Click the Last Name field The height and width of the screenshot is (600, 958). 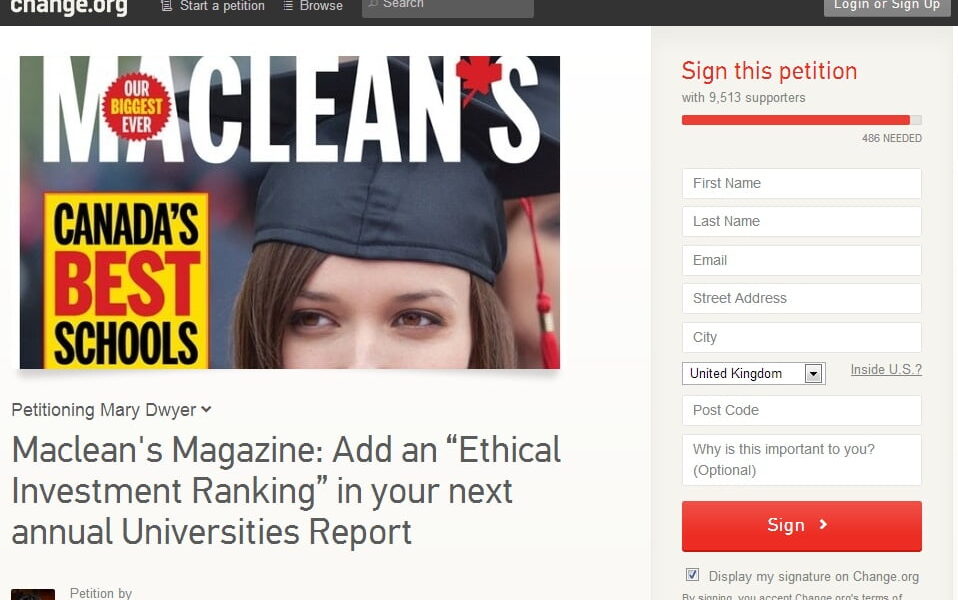(802, 221)
